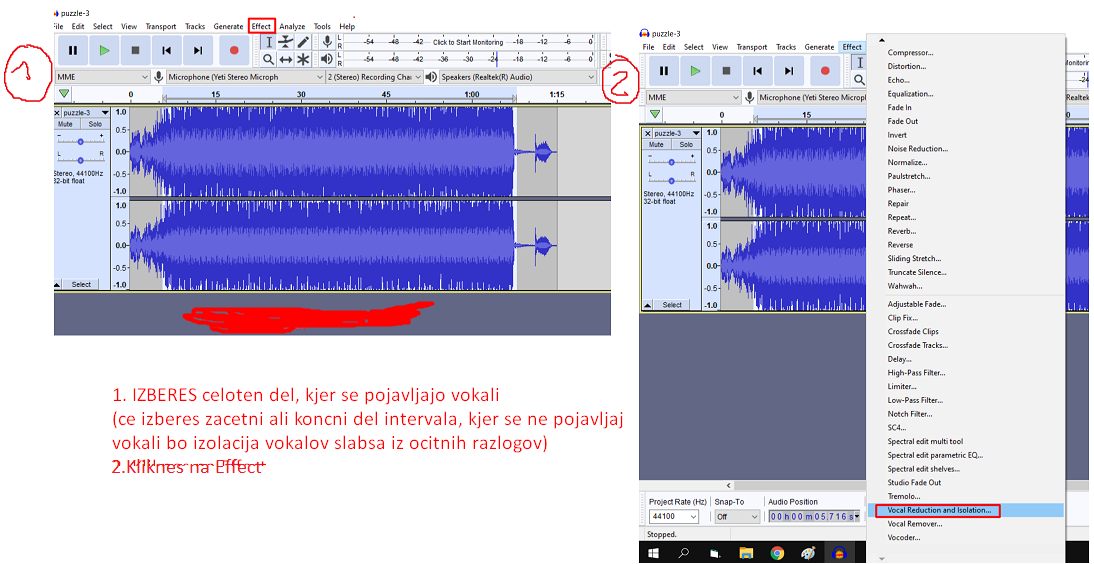The width and height of the screenshot is (1094, 564).
Task: Pick the Multi-tool asterisk icon in left window
Action: click(x=303, y=60)
